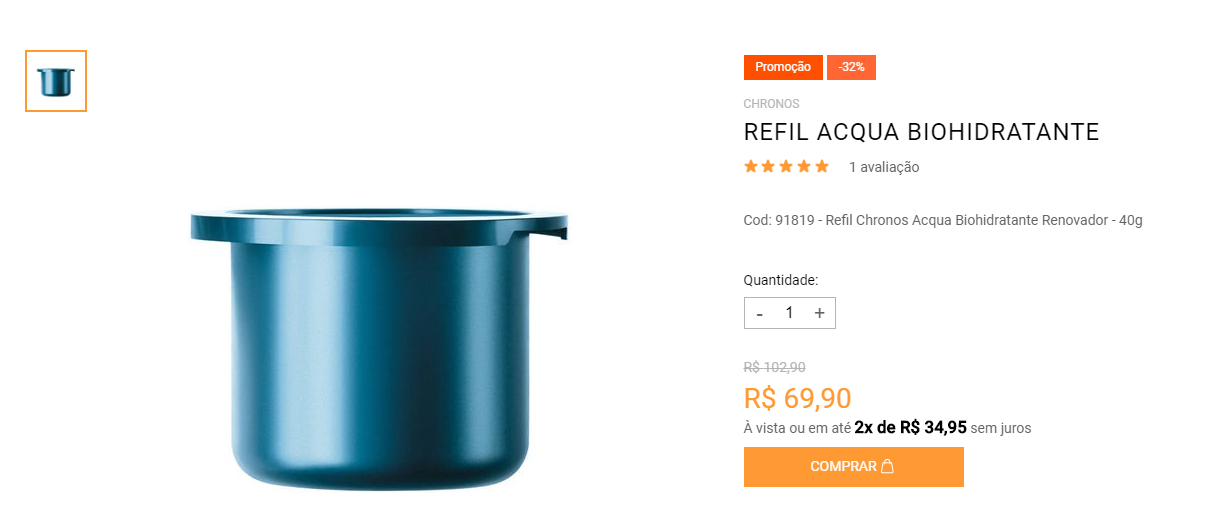Select the blue refill thumbnail image
Image resolution: width=1211 pixels, height=530 pixels.
(x=56, y=81)
